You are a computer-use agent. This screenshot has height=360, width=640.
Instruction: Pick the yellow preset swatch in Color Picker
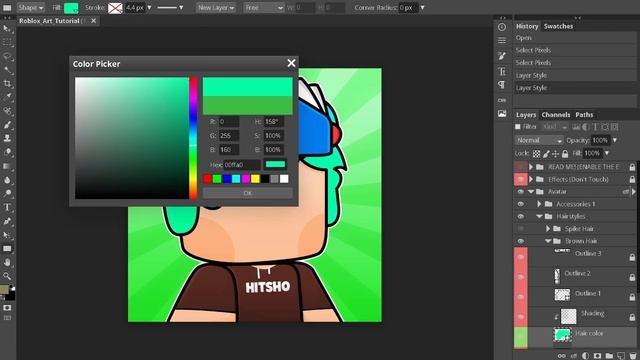[255, 179]
